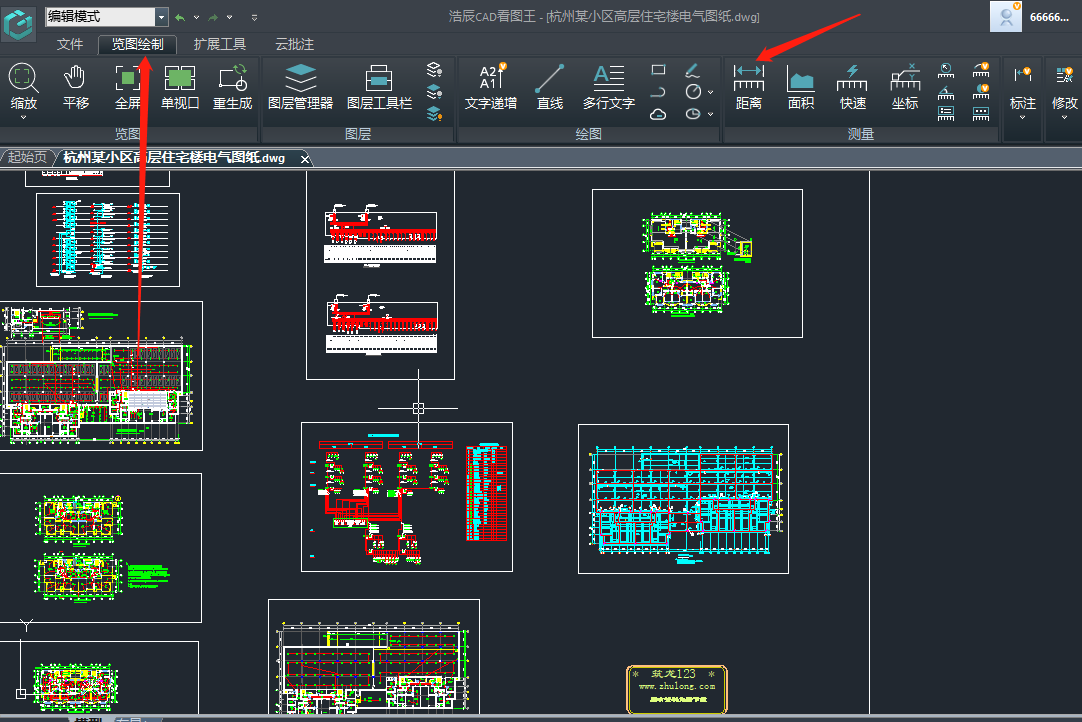Open the 图层管理器 layer manager
Image resolution: width=1082 pixels, height=722 pixels.
click(x=300, y=85)
